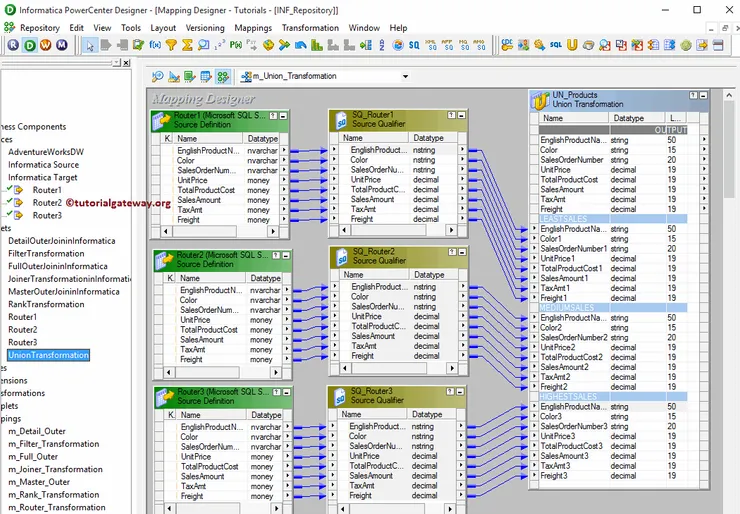Open the Transformation menu

point(310,28)
